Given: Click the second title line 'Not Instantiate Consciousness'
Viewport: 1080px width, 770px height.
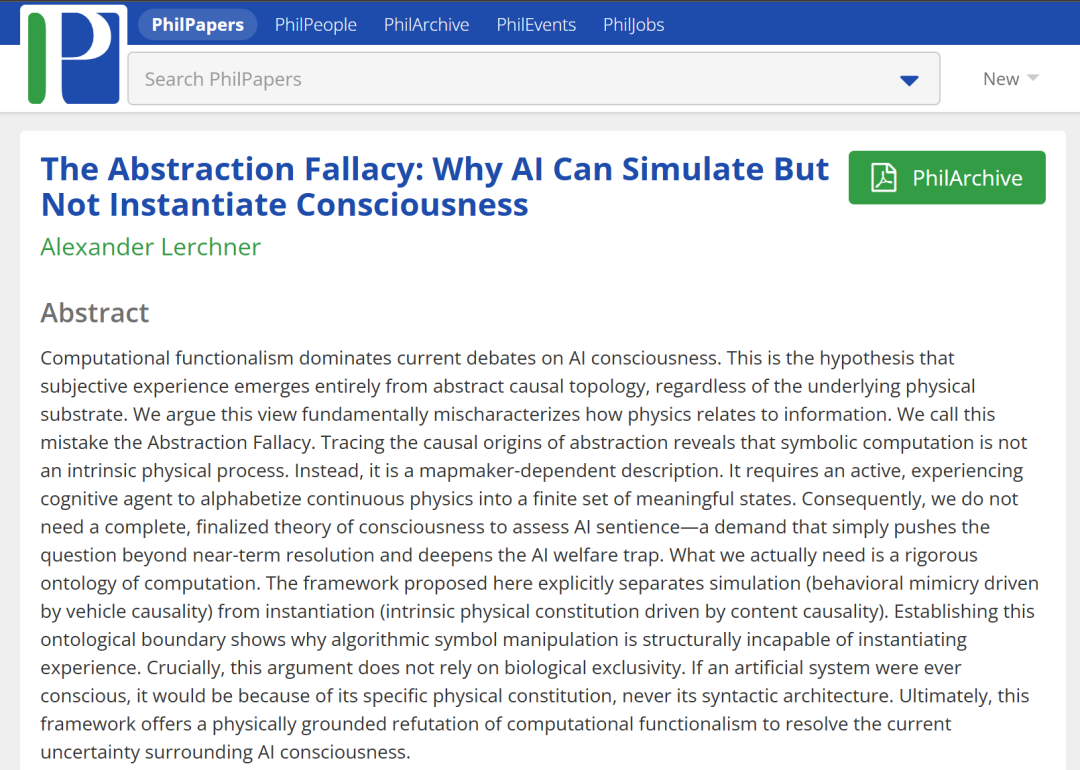Looking at the screenshot, I should [x=284, y=205].
